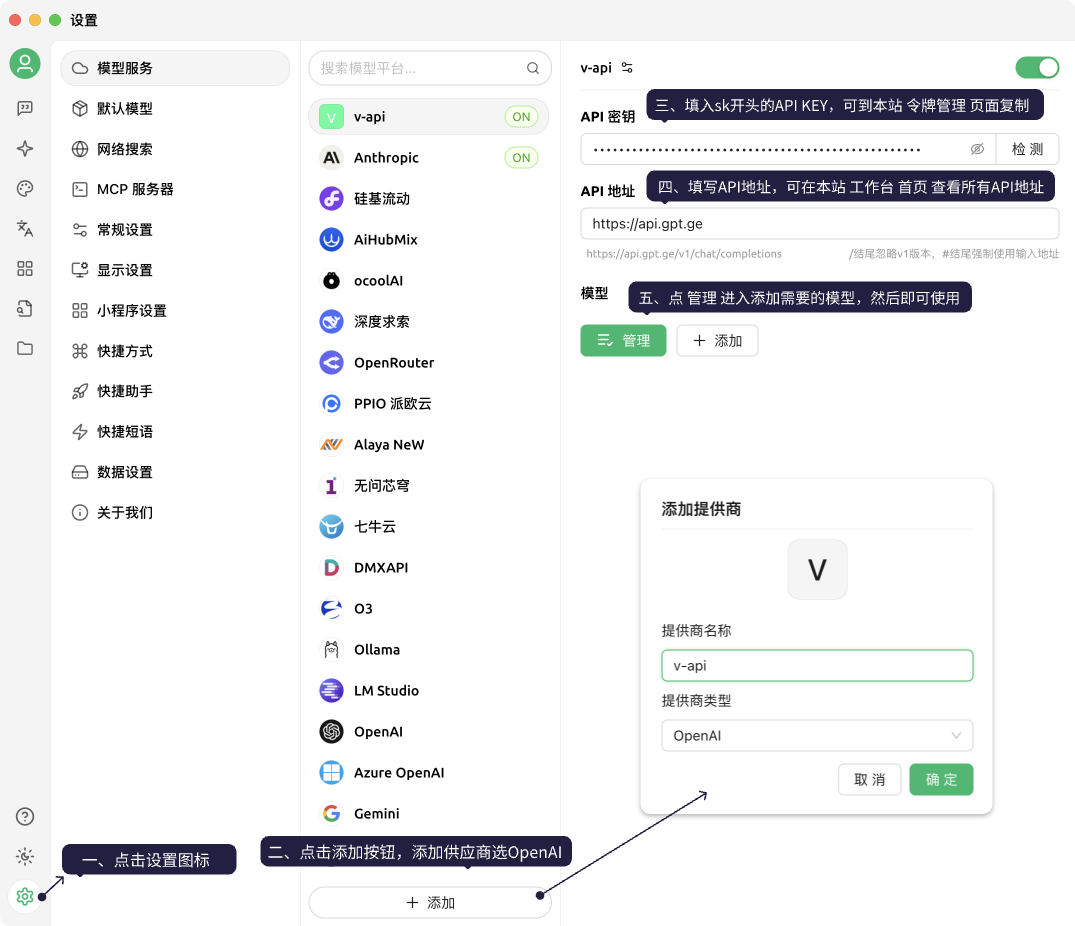Toggle API key visibility eye icon
This screenshot has height=926, width=1075.
[977, 149]
